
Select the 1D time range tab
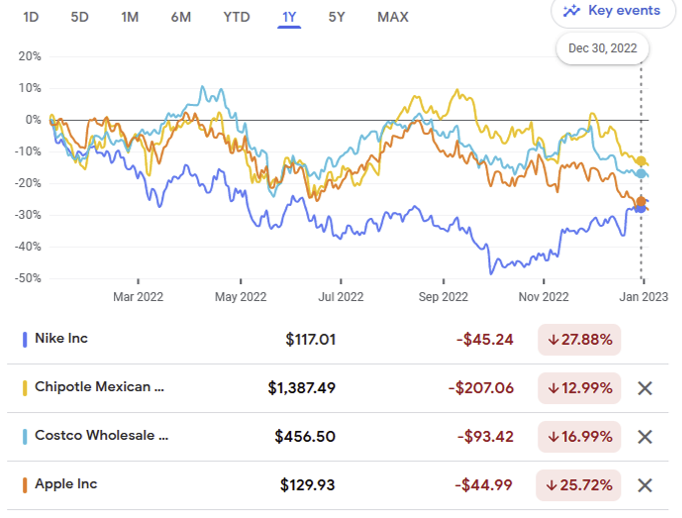coord(31,17)
